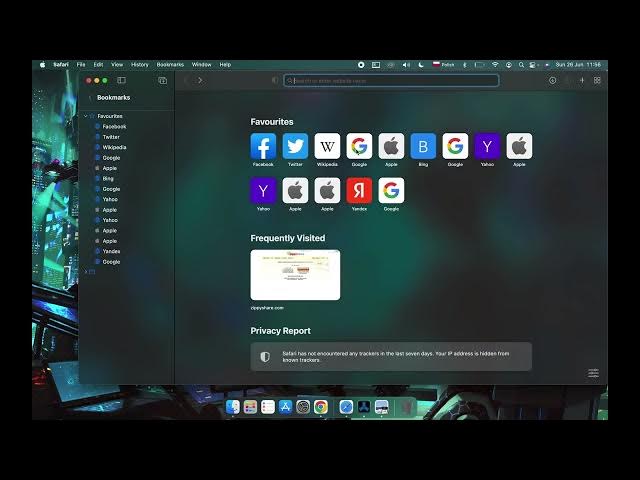Open the Help menu
This screenshot has width=640, height=480.
[225, 64]
